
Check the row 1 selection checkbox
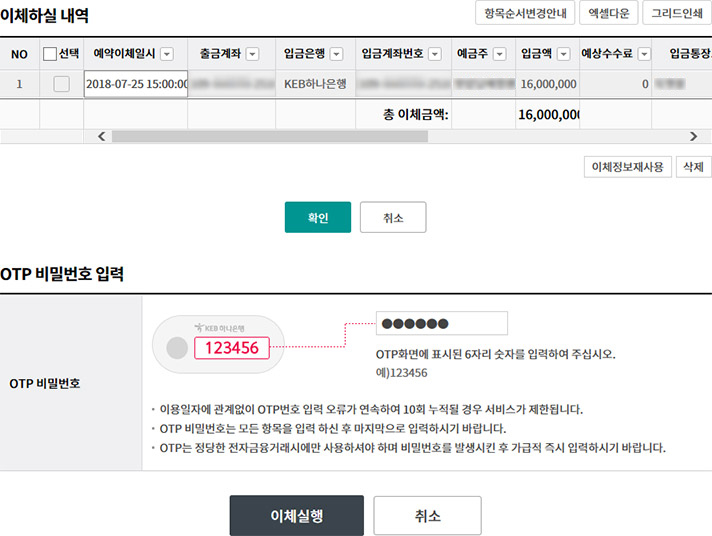click(61, 84)
